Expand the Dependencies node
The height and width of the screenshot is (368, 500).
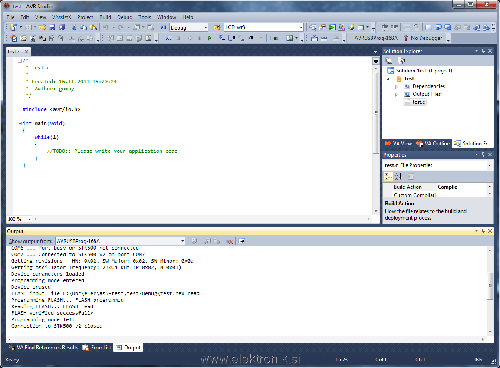pos(396,87)
